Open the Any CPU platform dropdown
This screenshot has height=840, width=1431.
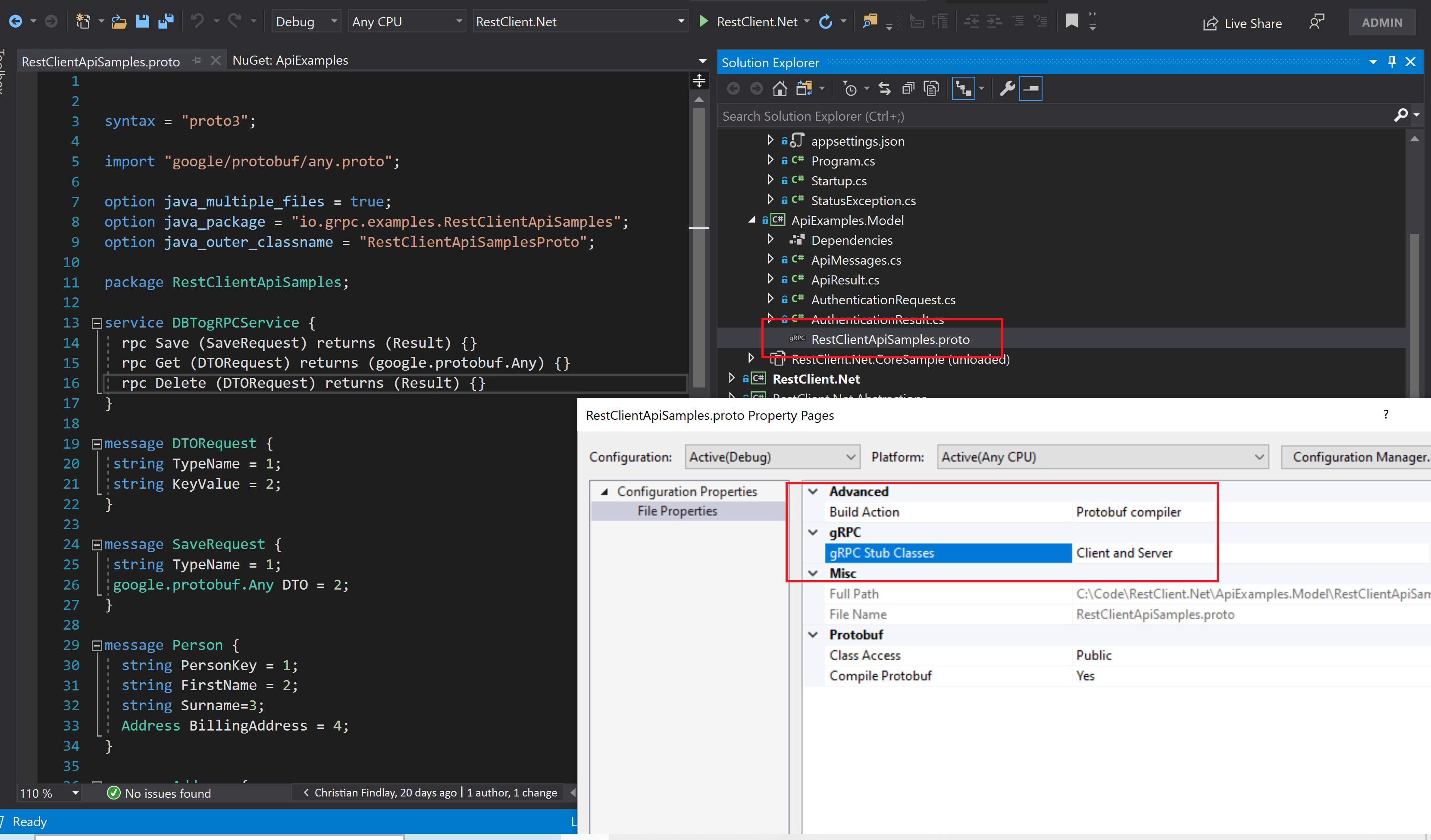pyautogui.click(x=407, y=22)
